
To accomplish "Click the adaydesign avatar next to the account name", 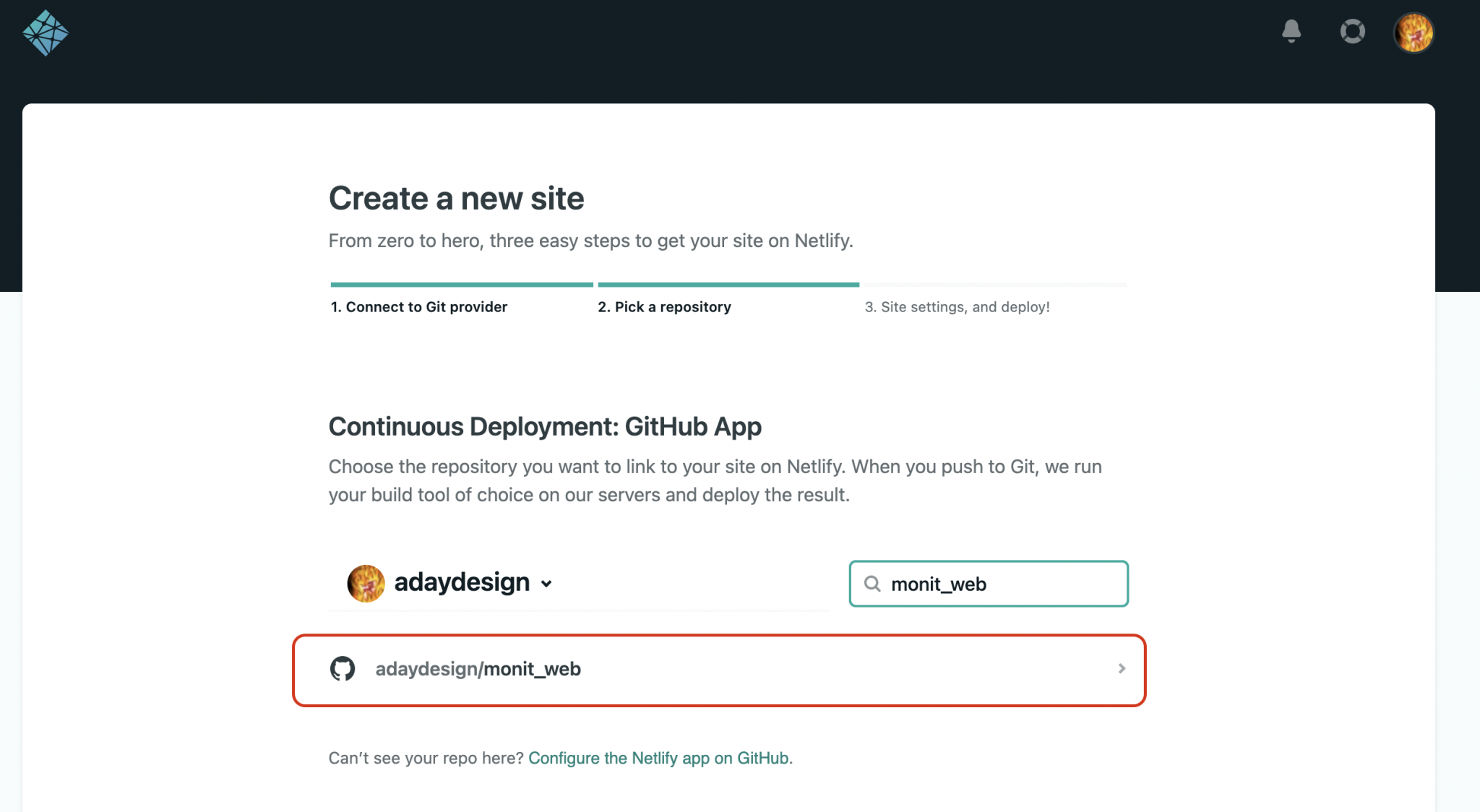I will point(366,582).
